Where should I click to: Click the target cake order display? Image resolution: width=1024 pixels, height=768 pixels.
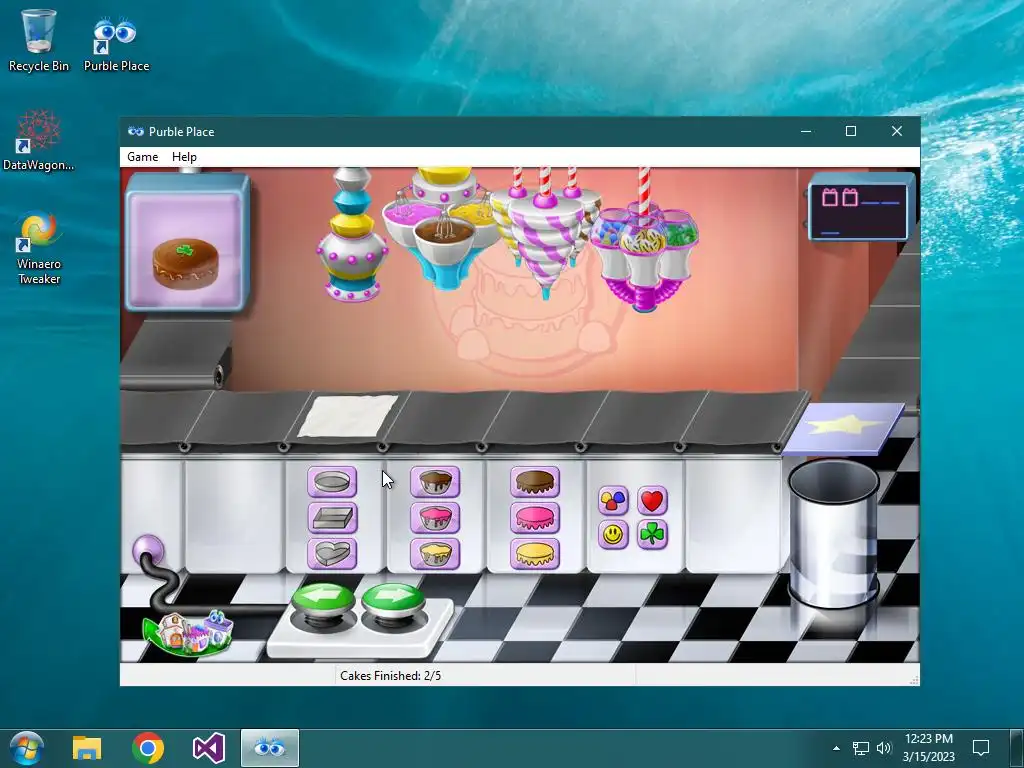[187, 242]
